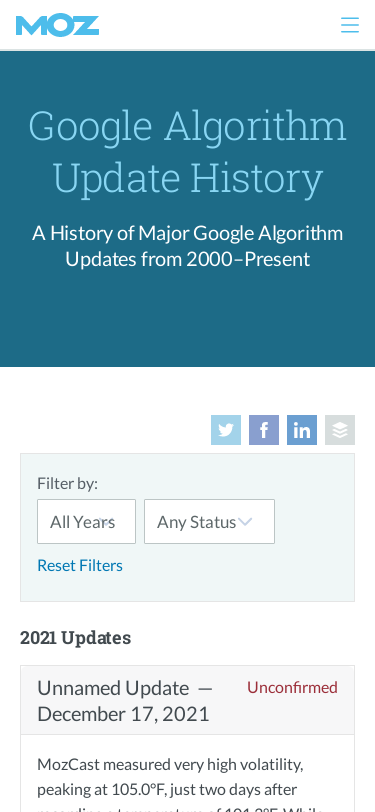The image size is (375, 812).
Task: Click the arrow inside All Years box
Action: point(106,522)
